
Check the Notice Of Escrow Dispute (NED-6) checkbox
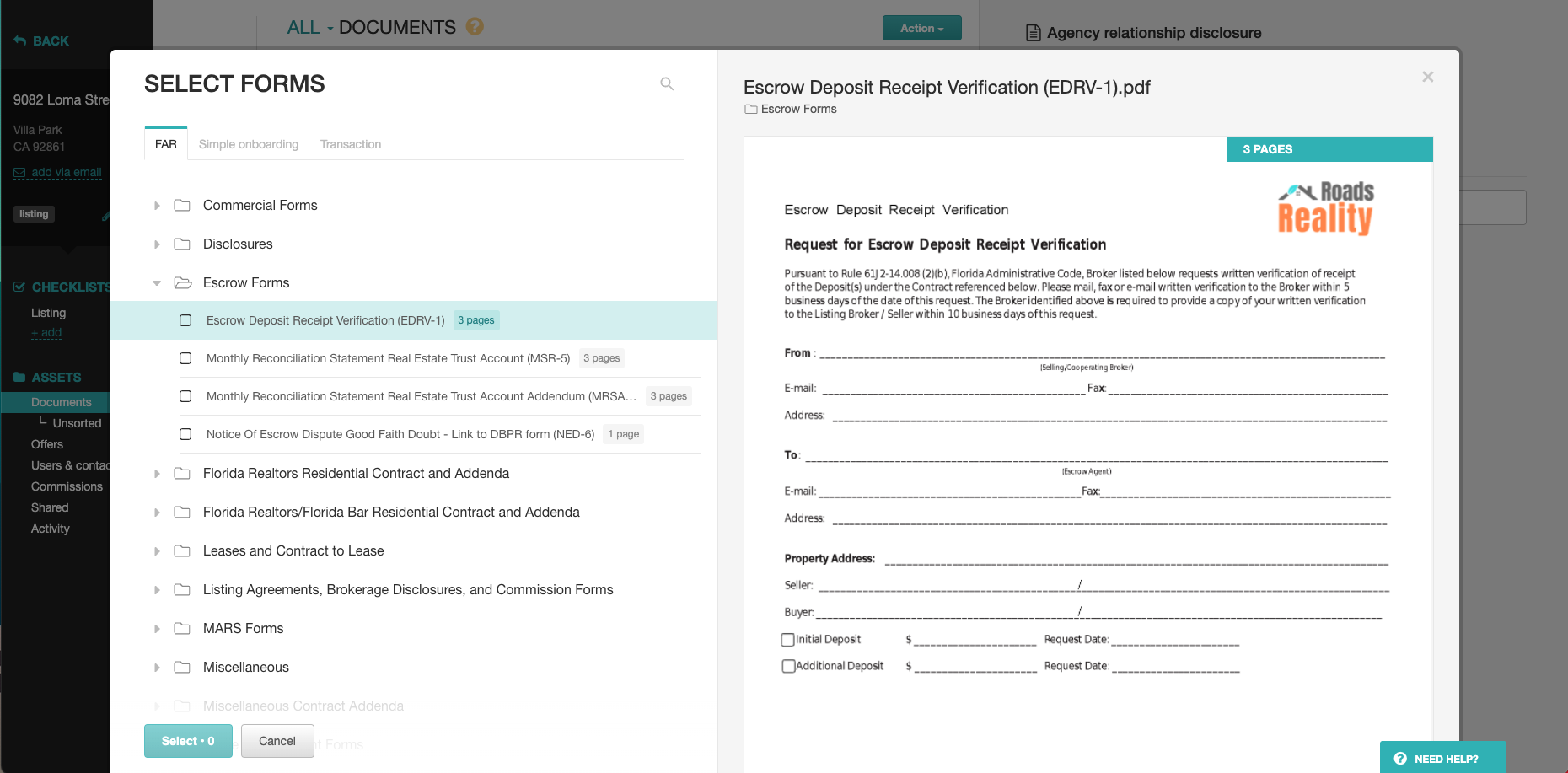pyautogui.click(x=185, y=434)
